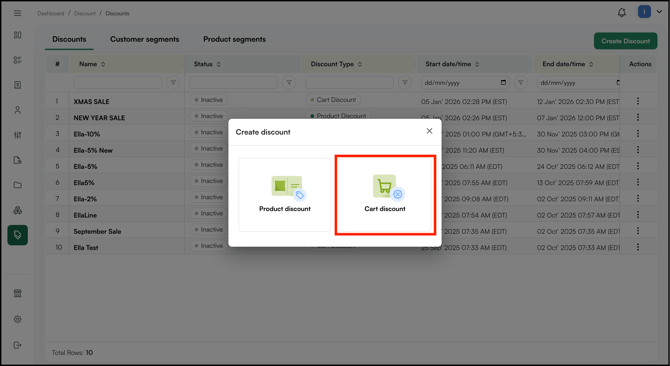The image size is (670, 366).
Task: Open the customer person icon in sidebar
Action: click(18, 110)
